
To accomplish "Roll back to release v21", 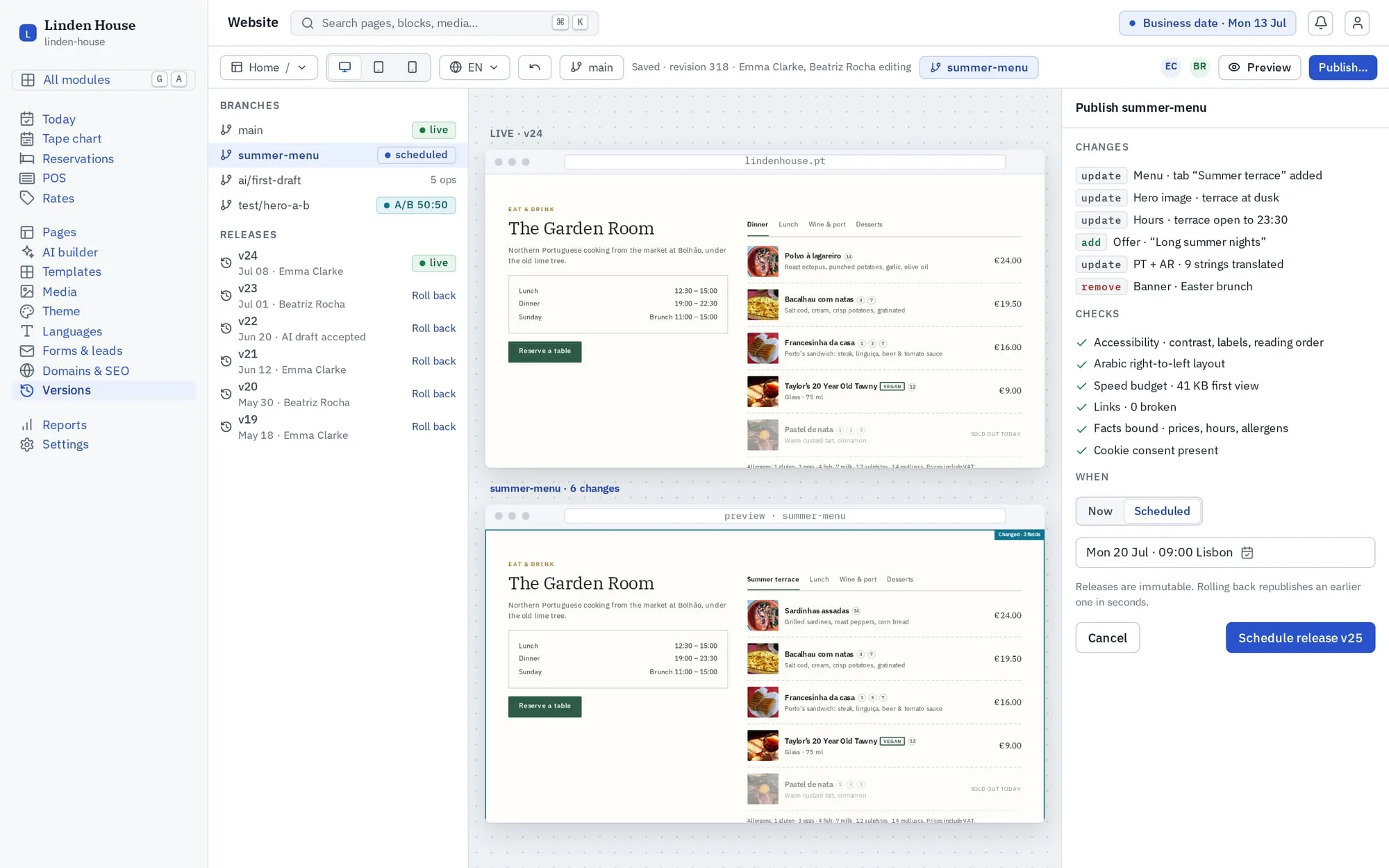I will 433,361.
